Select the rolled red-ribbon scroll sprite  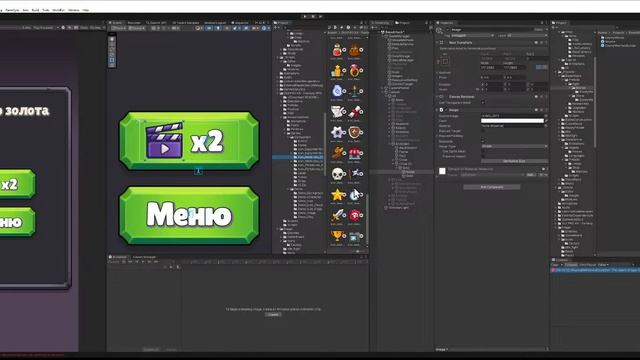[x=355, y=111]
